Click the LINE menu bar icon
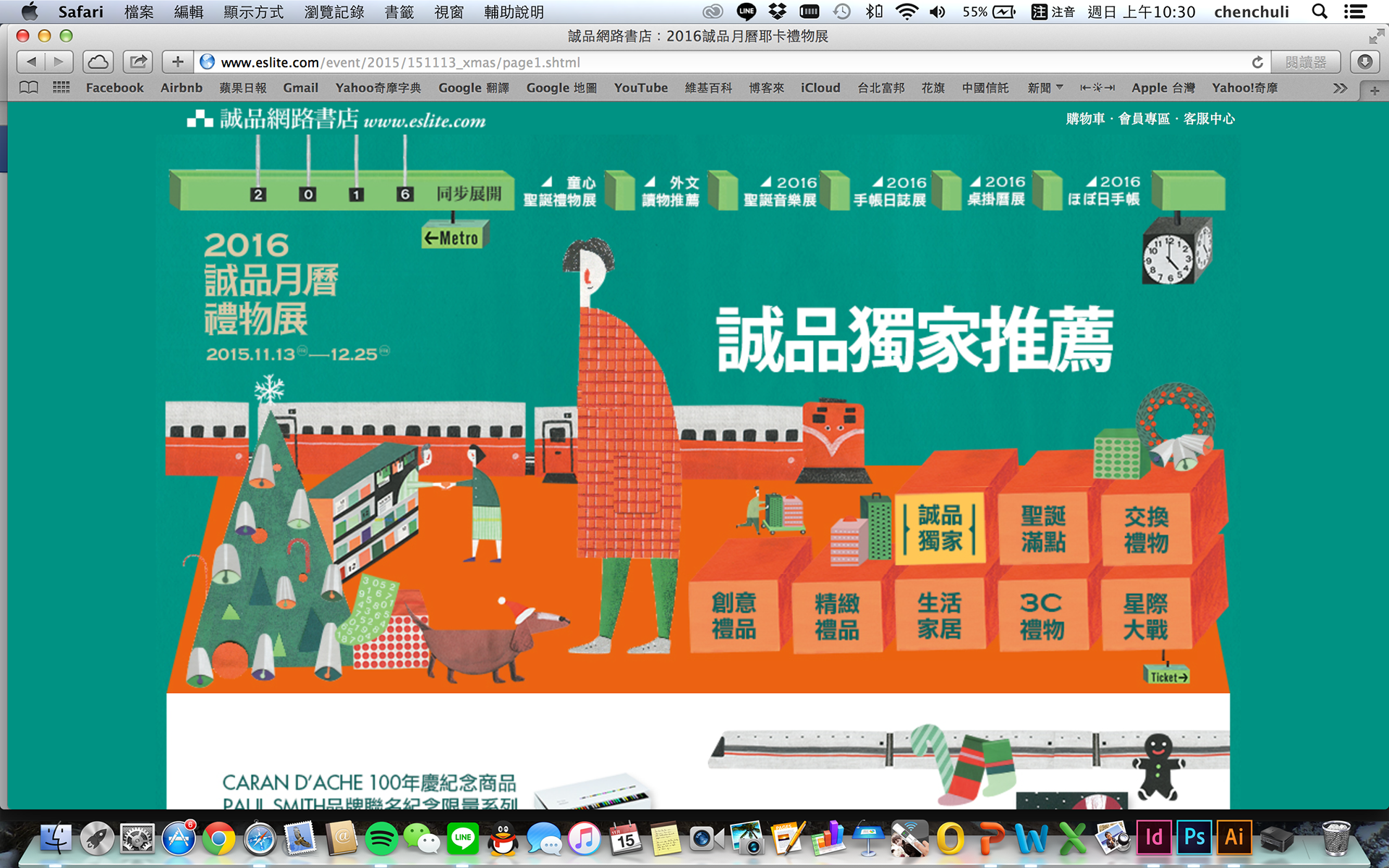Viewport: 1389px width, 868px height. coord(746,12)
